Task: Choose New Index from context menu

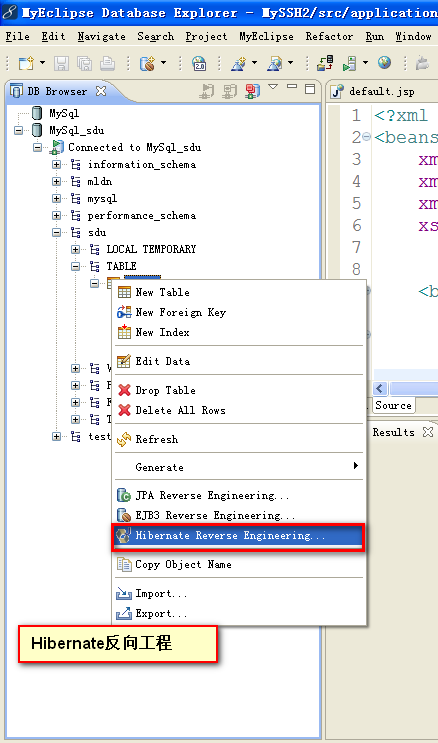Action: tap(239, 332)
